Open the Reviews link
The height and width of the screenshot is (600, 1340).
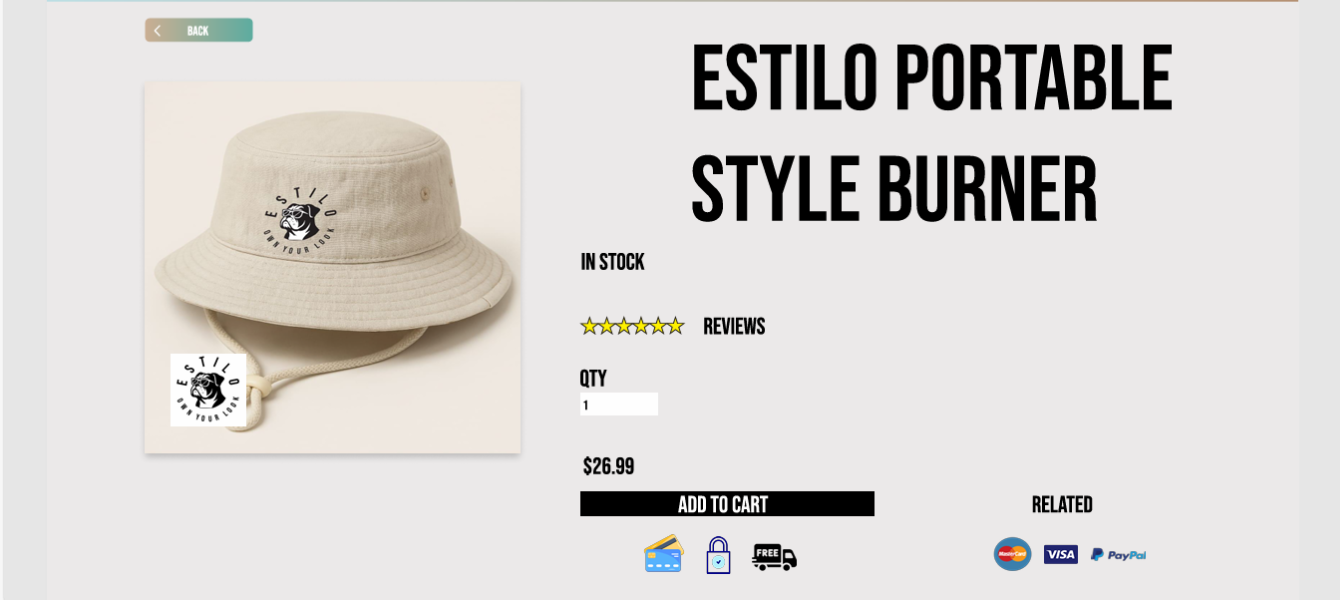tap(734, 326)
